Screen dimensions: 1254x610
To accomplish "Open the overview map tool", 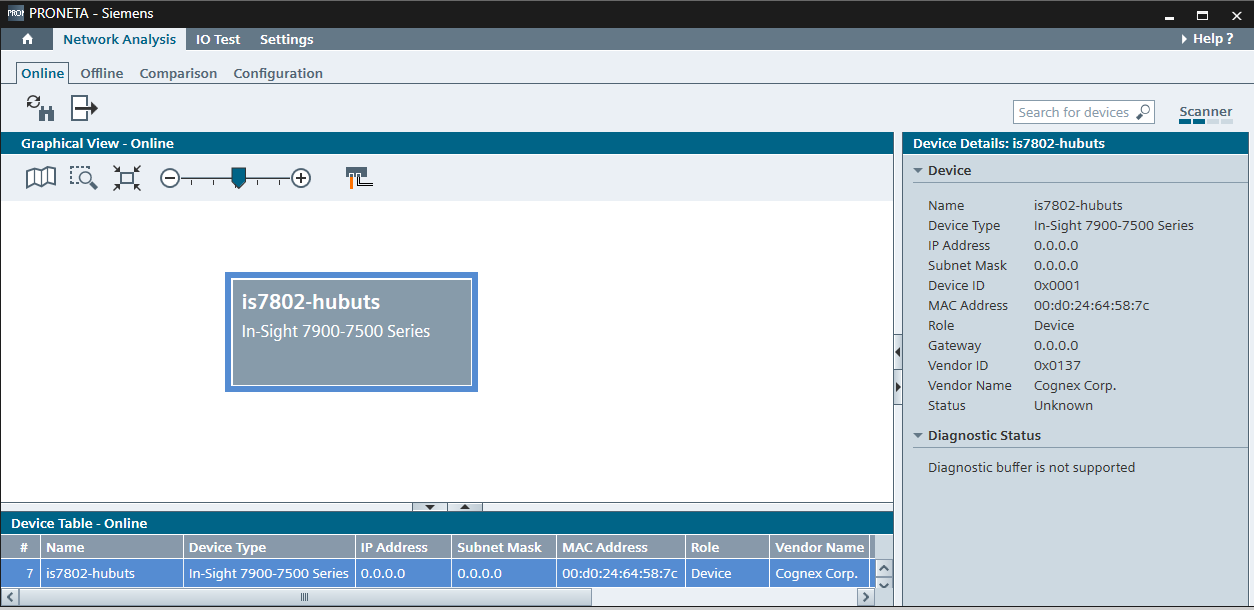I will click(x=40, y=177).
